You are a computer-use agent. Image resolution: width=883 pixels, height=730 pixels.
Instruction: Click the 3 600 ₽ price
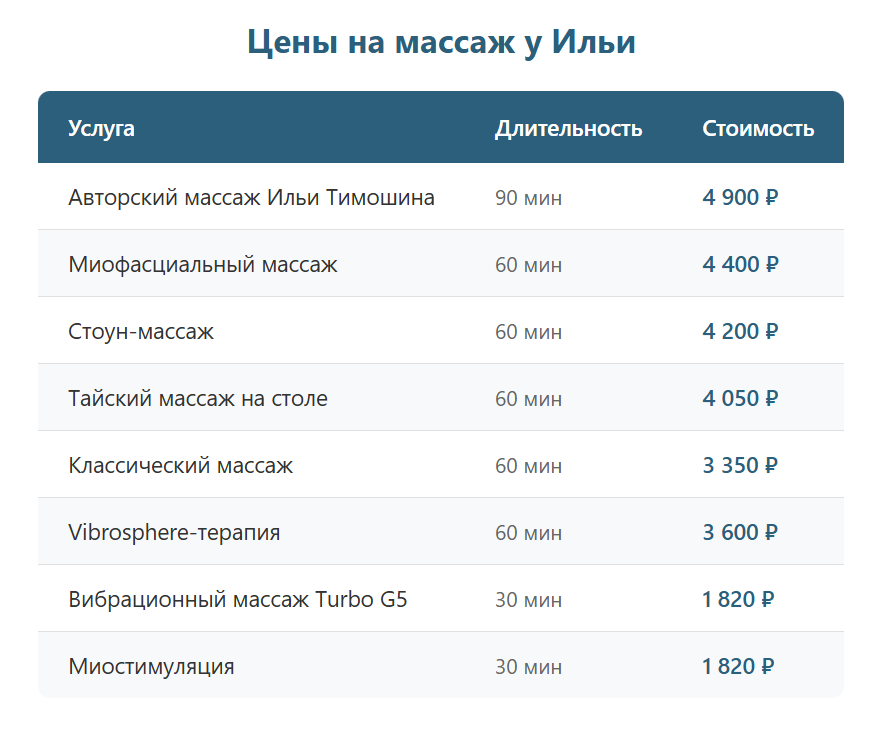point(740,533)
